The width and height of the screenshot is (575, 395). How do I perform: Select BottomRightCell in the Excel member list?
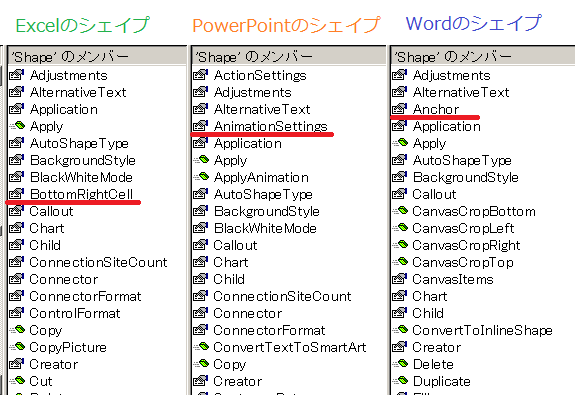81,194
